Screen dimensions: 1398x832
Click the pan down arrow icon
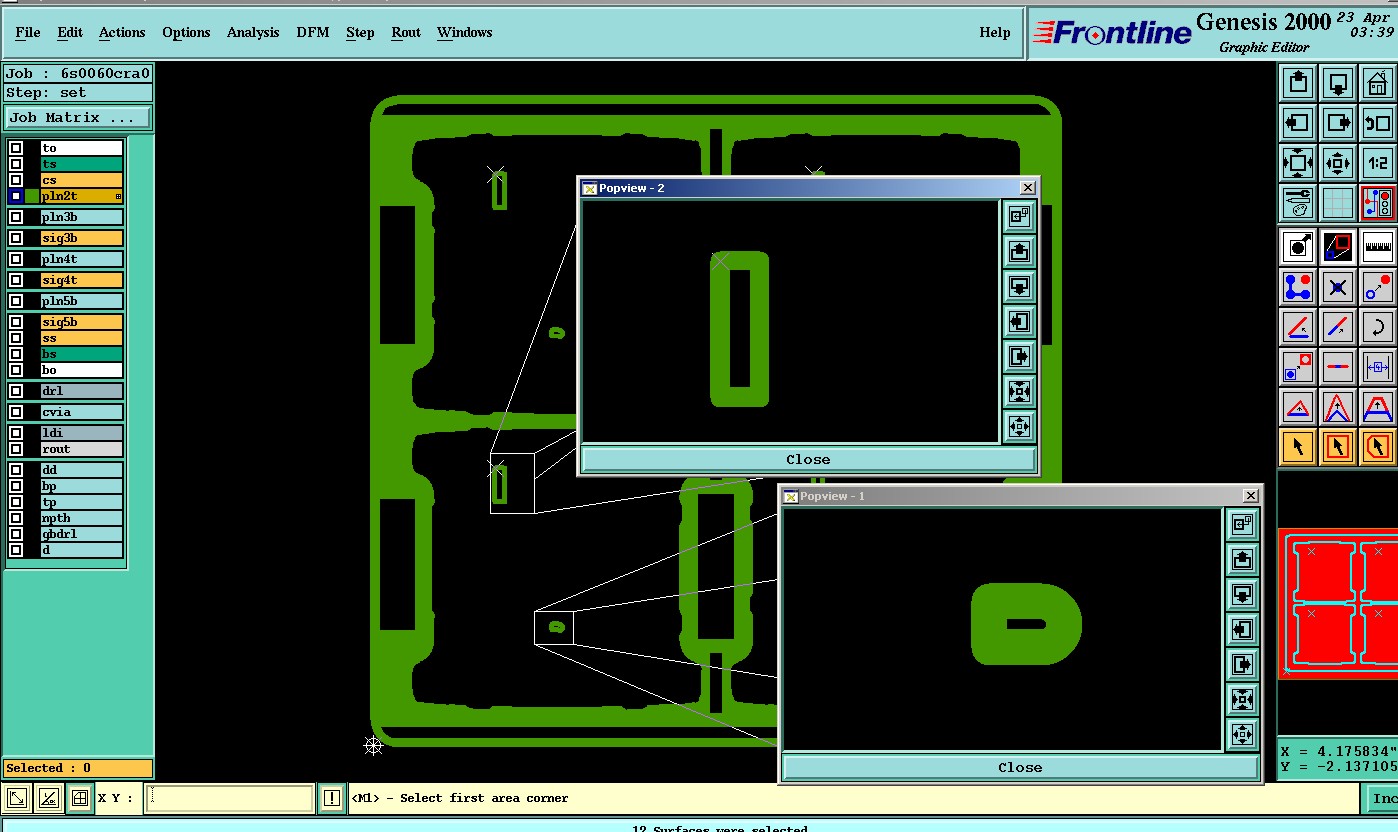(x=1338, y=83)
